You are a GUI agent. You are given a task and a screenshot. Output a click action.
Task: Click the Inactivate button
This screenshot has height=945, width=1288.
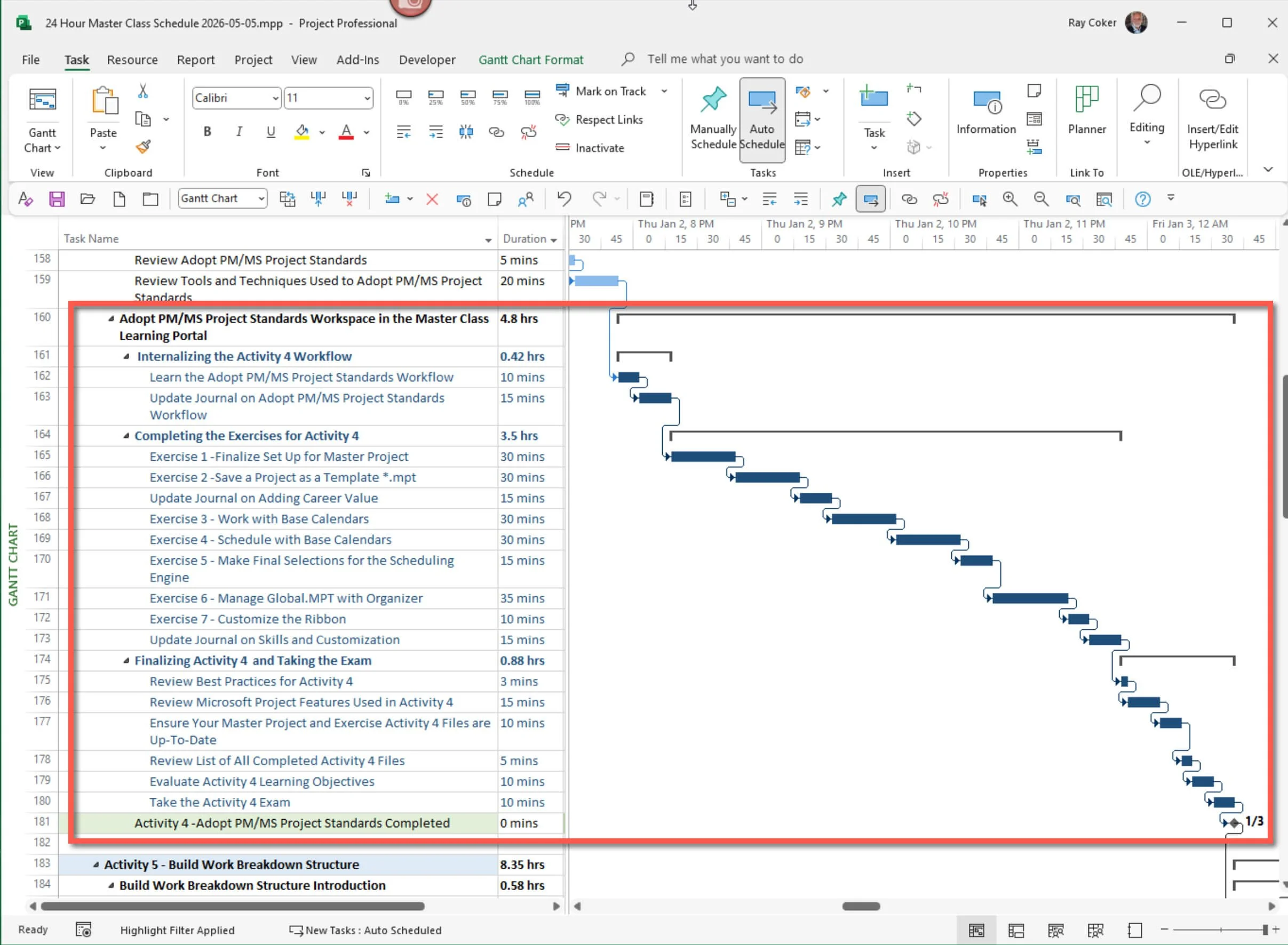pyautogui.click(x=590, y=148)
